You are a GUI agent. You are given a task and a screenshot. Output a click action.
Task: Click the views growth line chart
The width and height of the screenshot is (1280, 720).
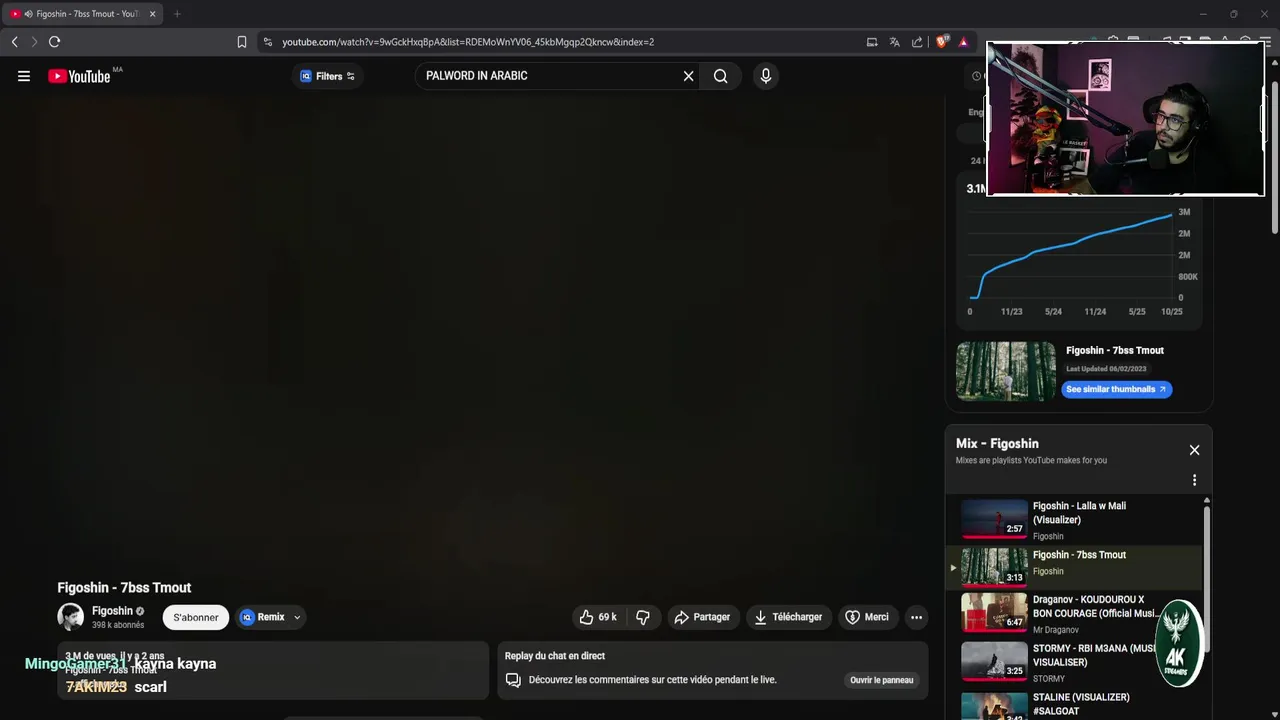pyautogui.click(x=1072, y=255)
